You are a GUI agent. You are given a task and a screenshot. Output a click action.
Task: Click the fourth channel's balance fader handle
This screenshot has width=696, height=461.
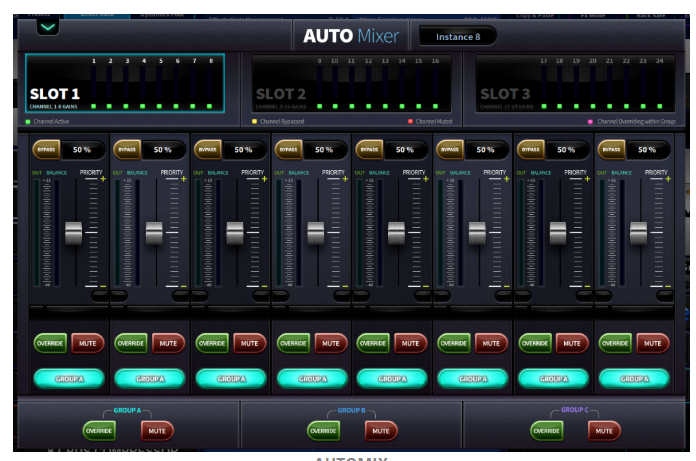tap(316, 233)
